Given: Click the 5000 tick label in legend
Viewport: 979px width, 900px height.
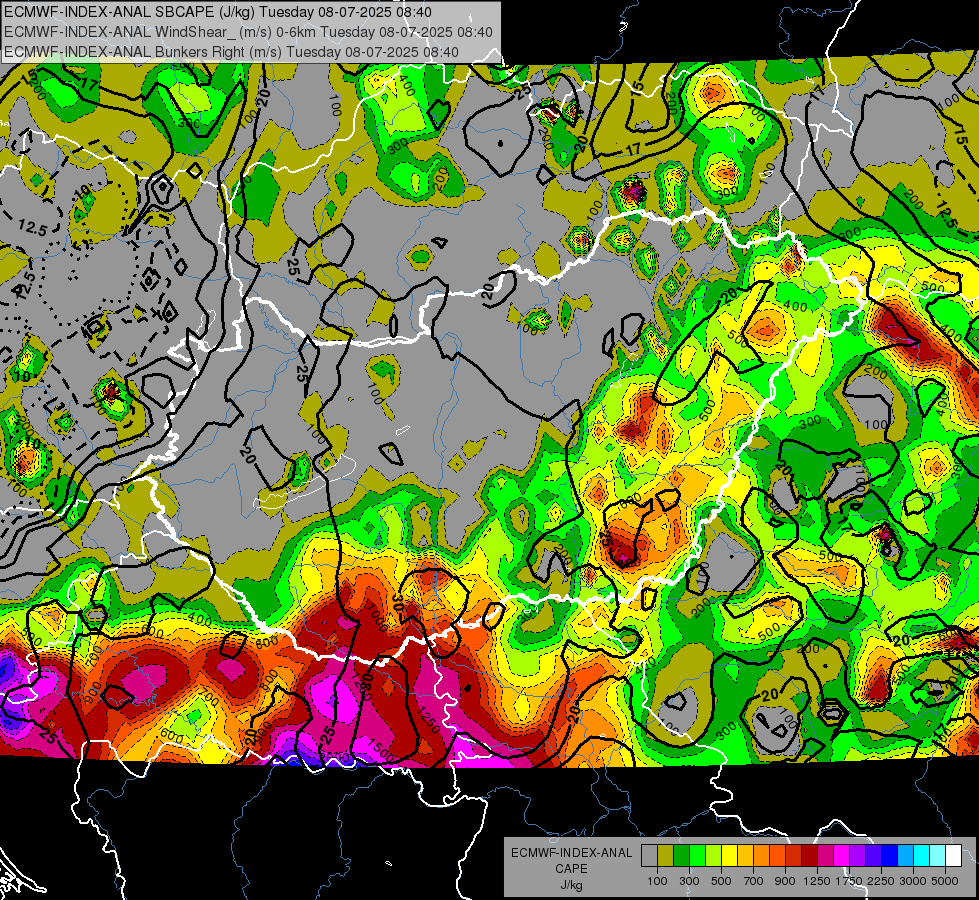Looking at the screenshot, I should 945,881.
